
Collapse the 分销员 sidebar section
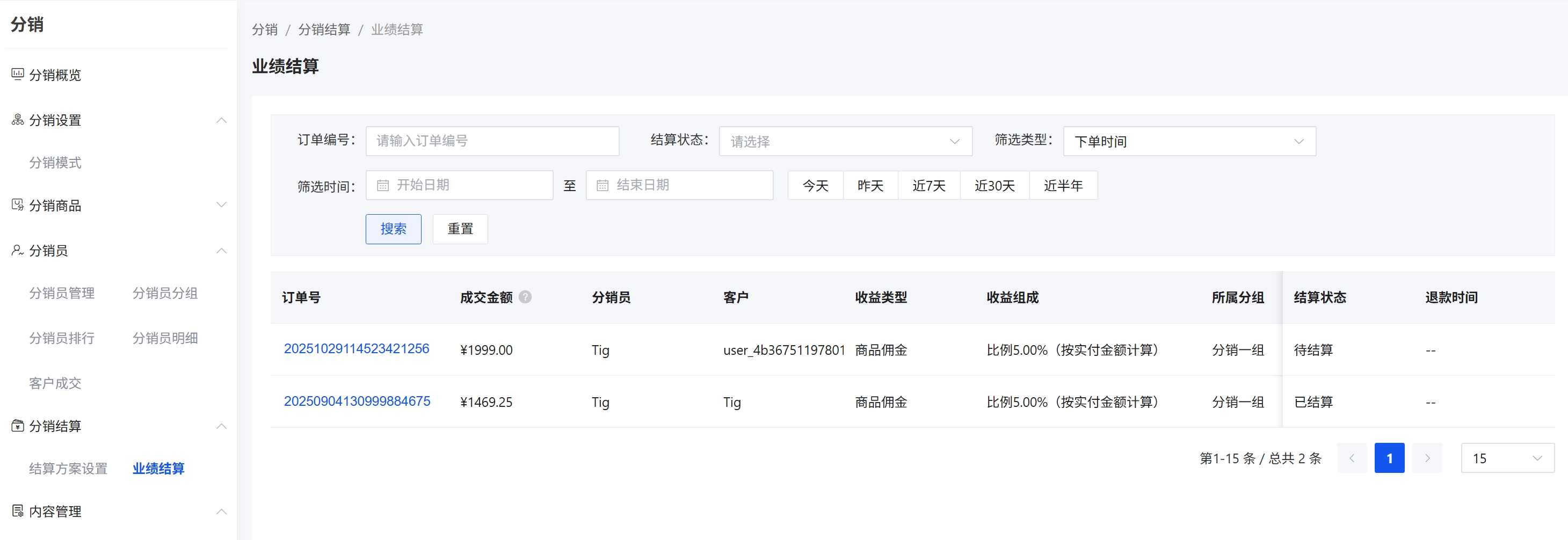click(x=222, y=251)
